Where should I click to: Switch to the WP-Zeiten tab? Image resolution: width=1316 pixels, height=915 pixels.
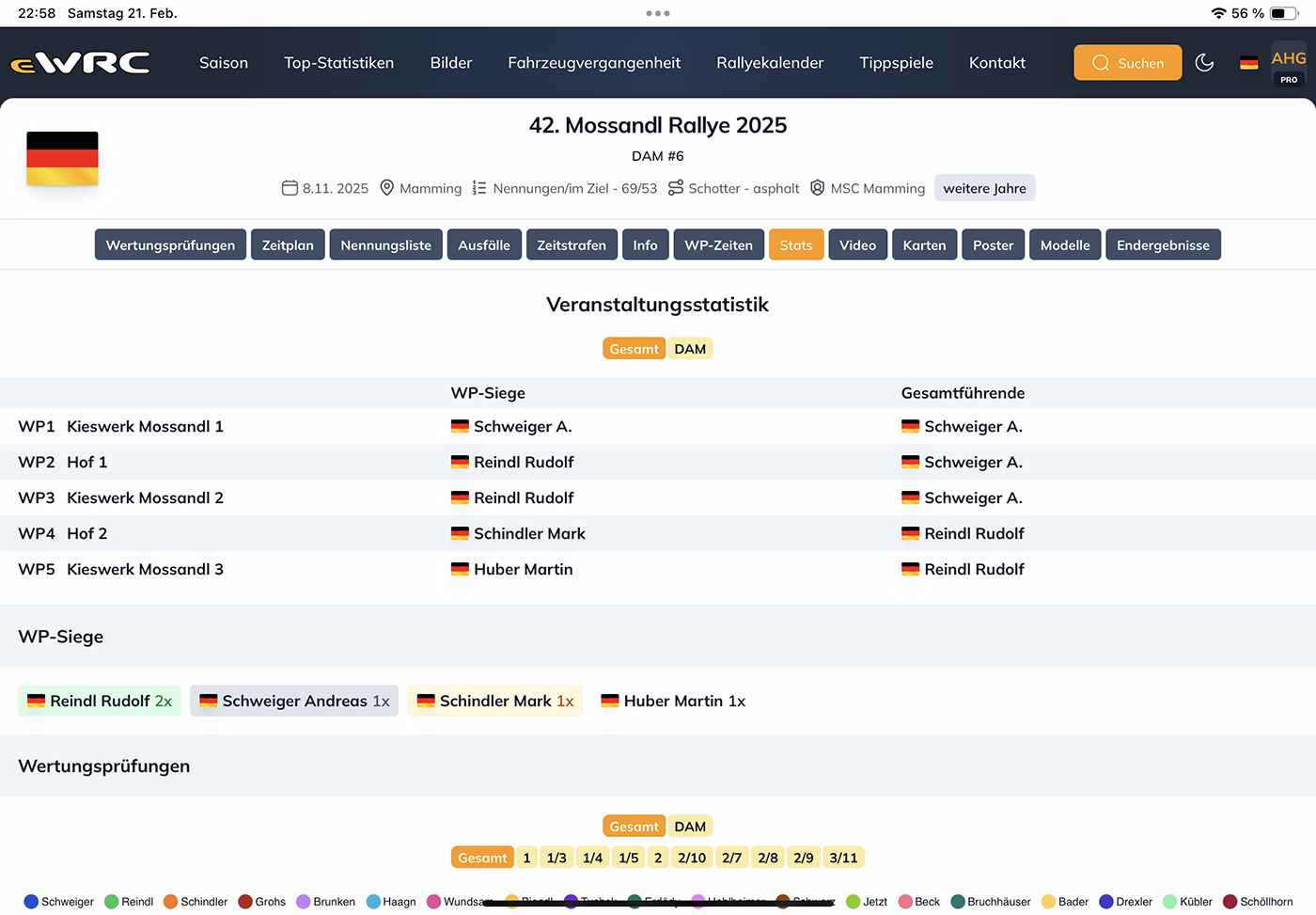718,245
